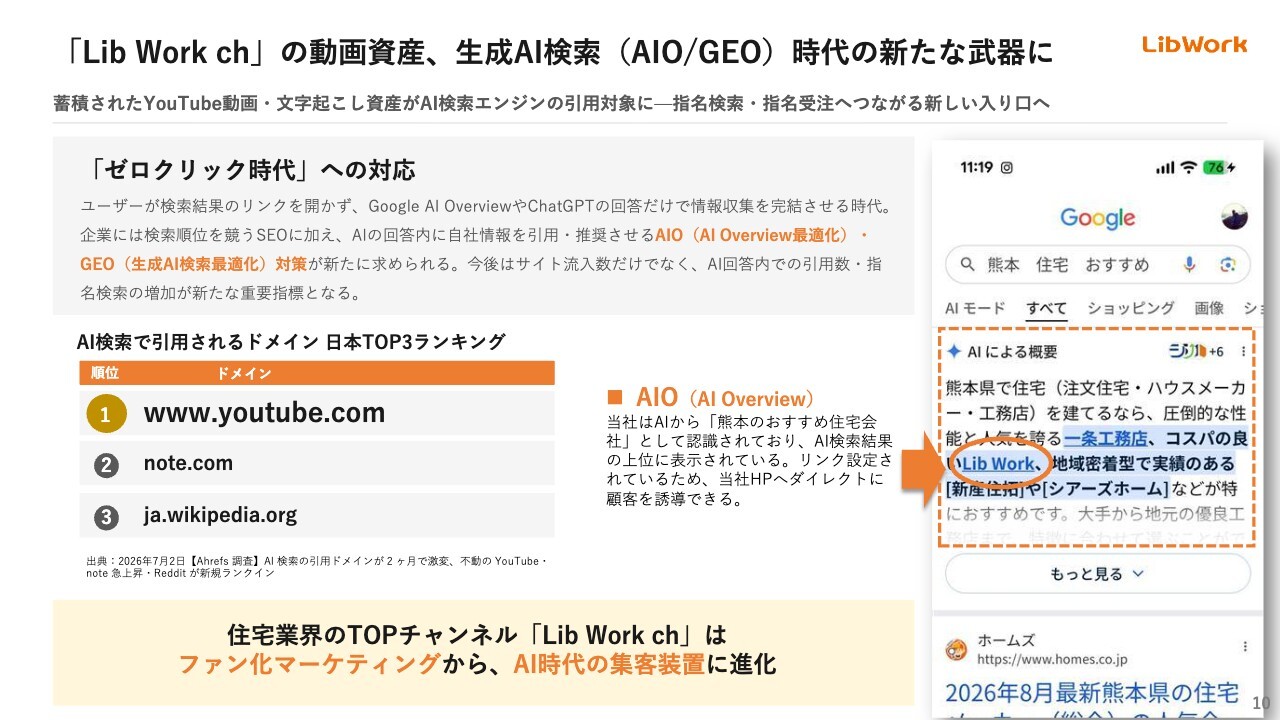Click the number 3 rank badge beside ja.wikipedia.org

point(106,517)
